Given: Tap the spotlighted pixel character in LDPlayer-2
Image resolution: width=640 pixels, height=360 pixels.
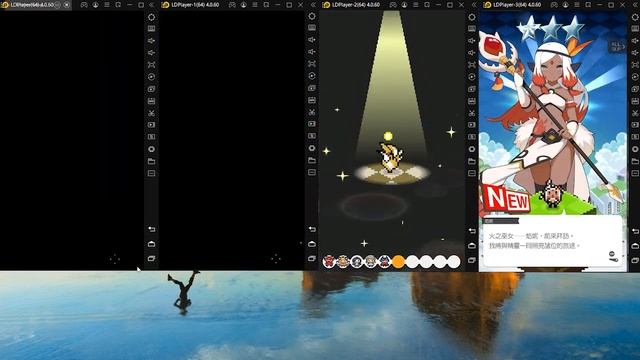Looking at the screenshot, I should click(391, 157).
